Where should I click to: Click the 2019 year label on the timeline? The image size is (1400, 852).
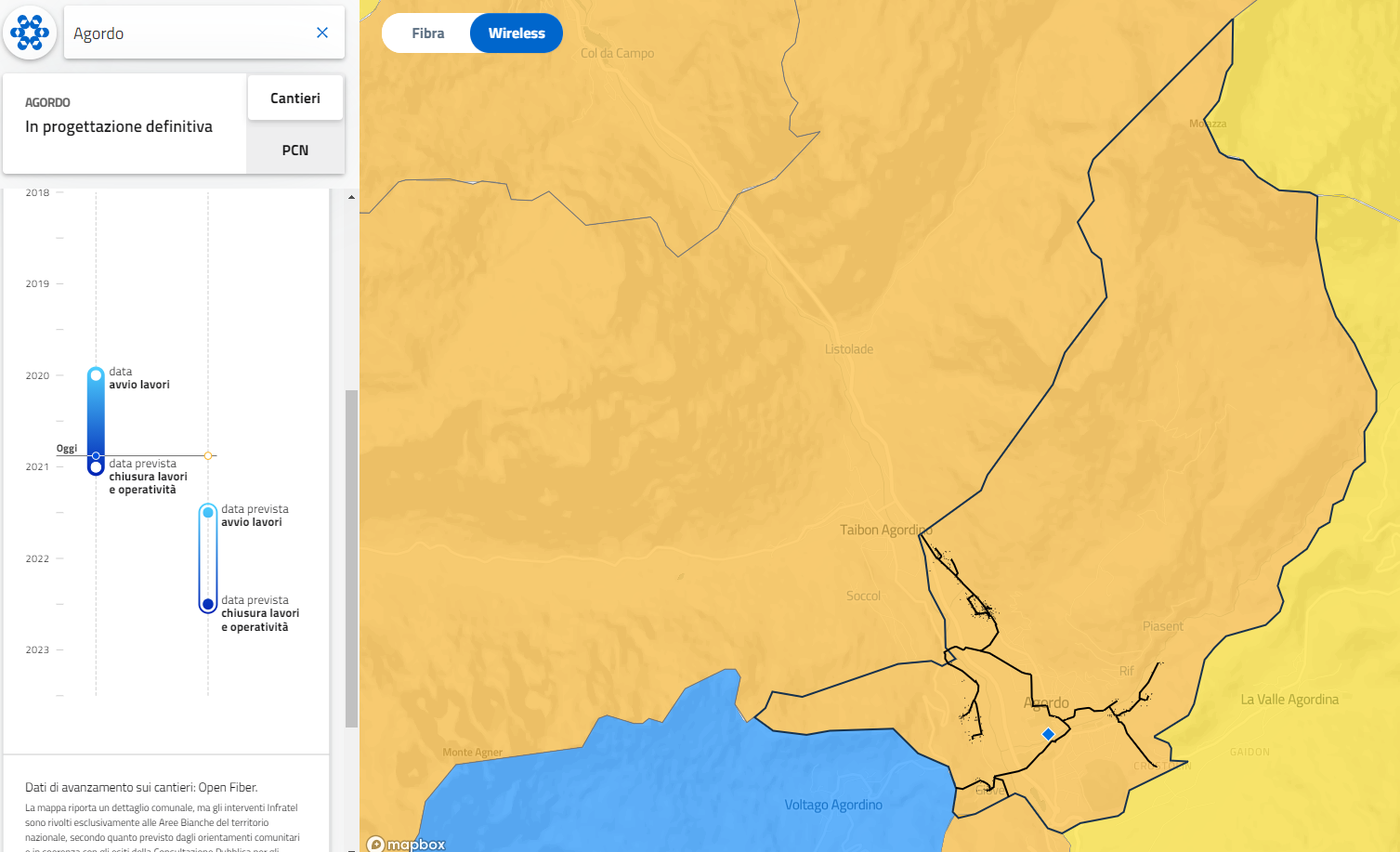coord(37,284)
